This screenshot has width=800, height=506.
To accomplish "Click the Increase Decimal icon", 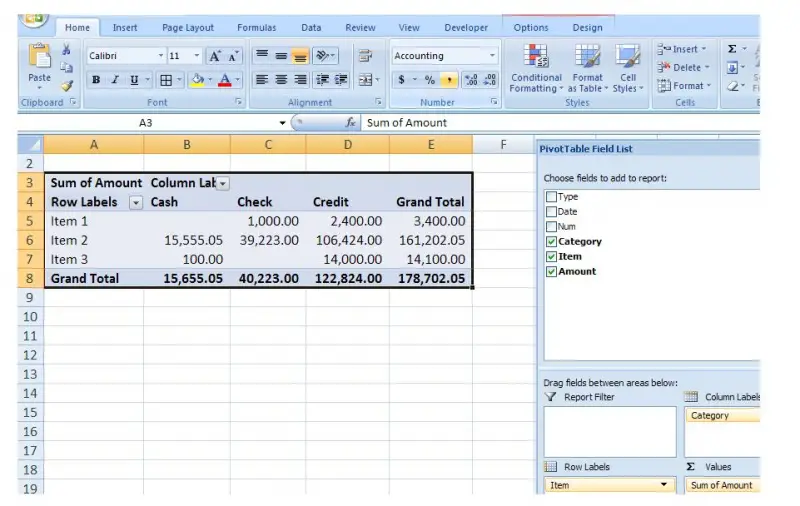I will click(x=471, y=80).
